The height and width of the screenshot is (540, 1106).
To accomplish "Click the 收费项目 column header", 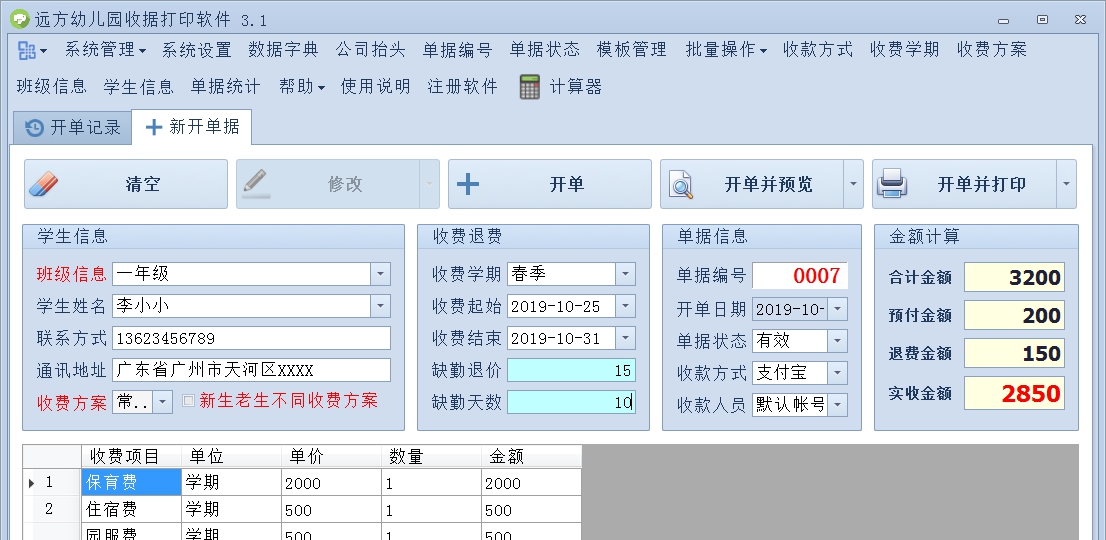I will click(x=131, y=457).
